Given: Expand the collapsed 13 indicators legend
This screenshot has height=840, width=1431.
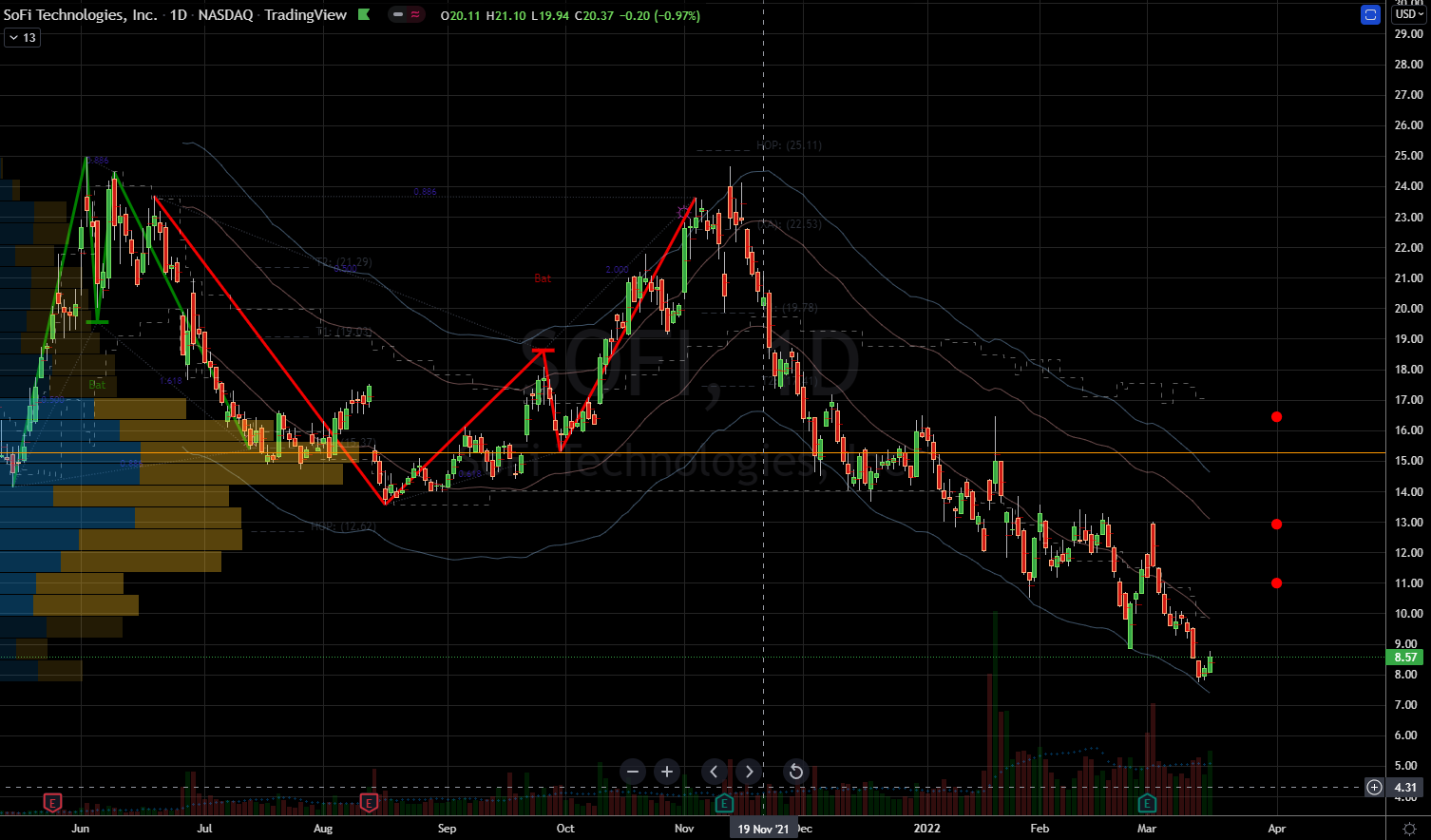Looking at the screenshot, I should point(22,38).
